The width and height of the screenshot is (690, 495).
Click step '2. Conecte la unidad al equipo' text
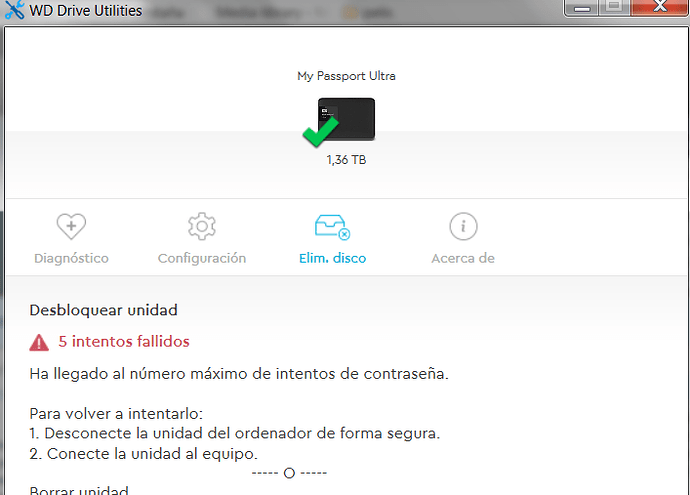143,454
